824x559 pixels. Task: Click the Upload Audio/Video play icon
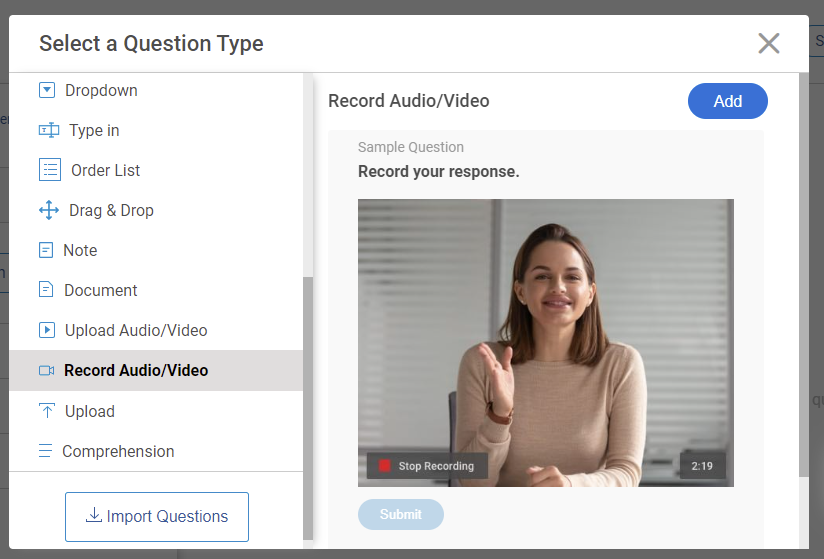47,330
